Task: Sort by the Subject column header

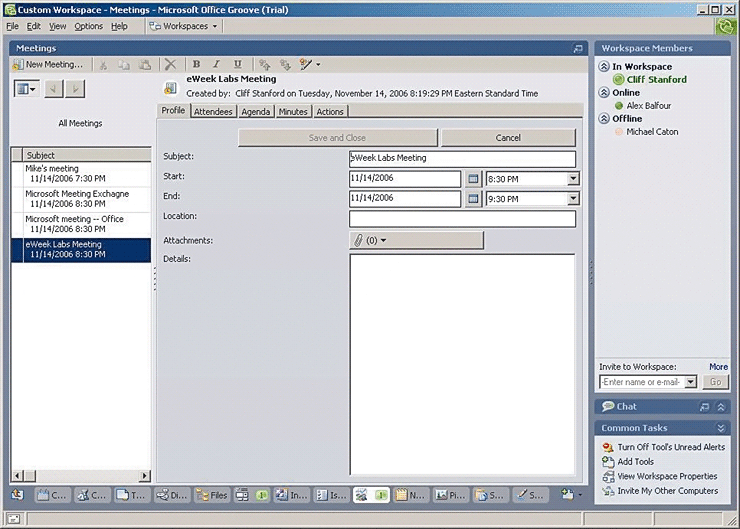Action: point(87,155)
